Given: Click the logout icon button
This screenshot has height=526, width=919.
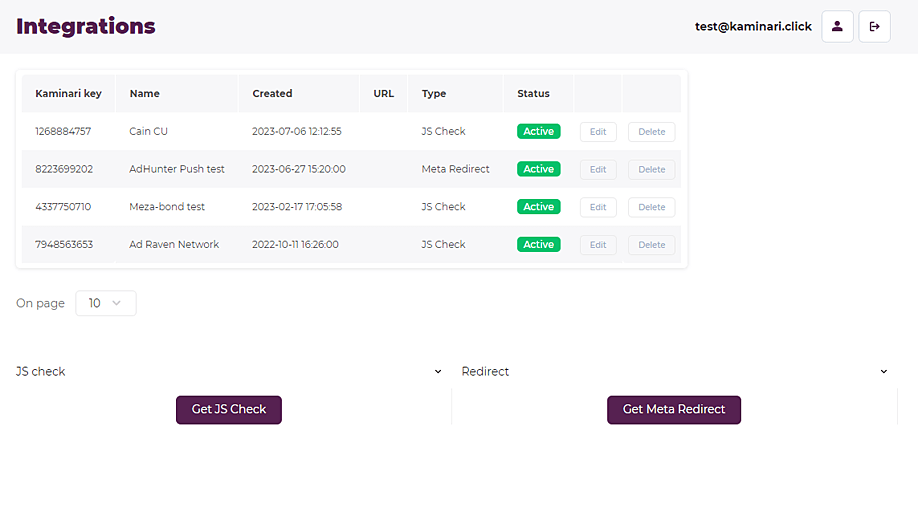Looking at the screenshot, I should click(x=874, y=27).
